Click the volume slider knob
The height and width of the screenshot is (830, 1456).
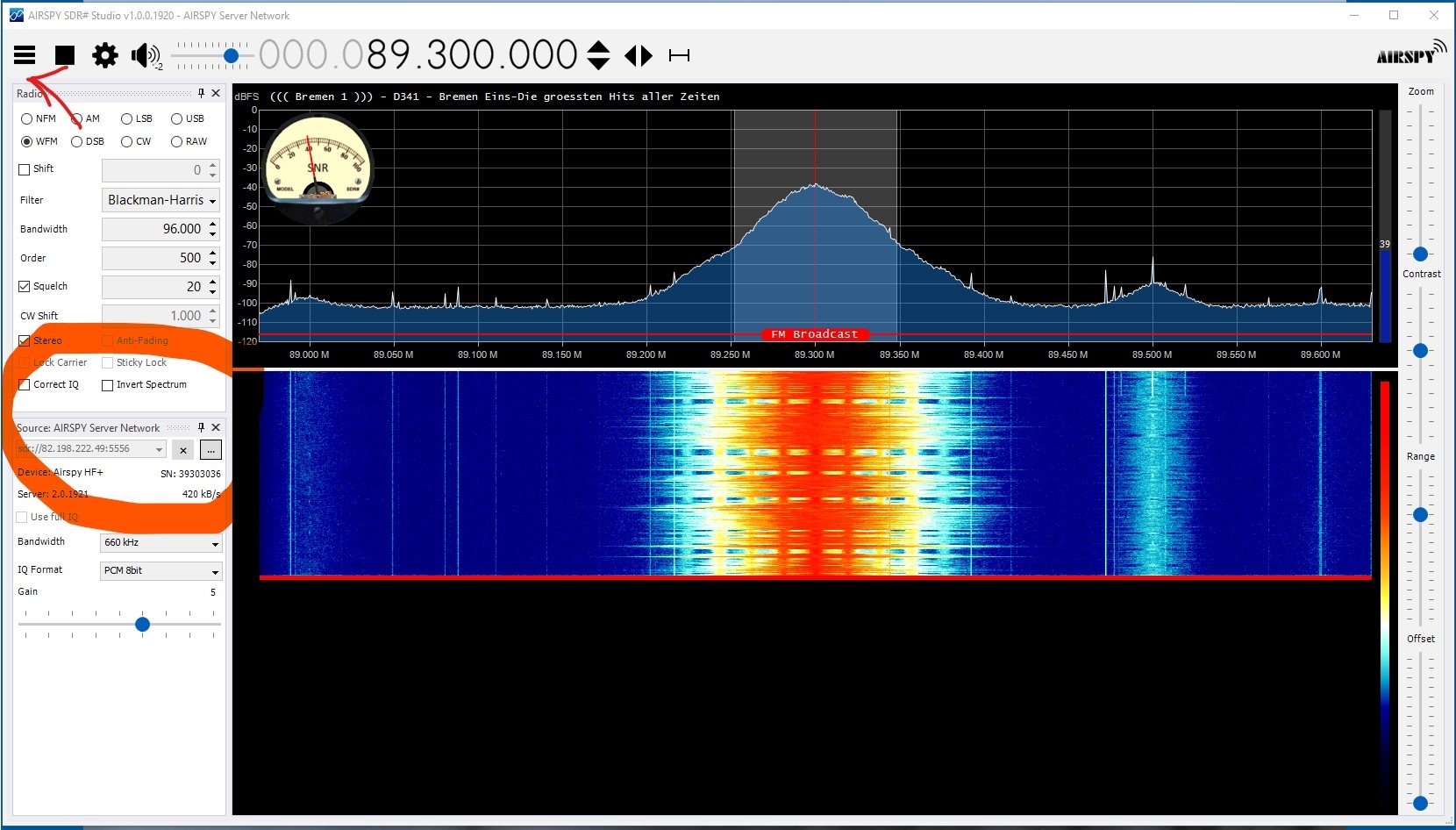tap(232, 55)
